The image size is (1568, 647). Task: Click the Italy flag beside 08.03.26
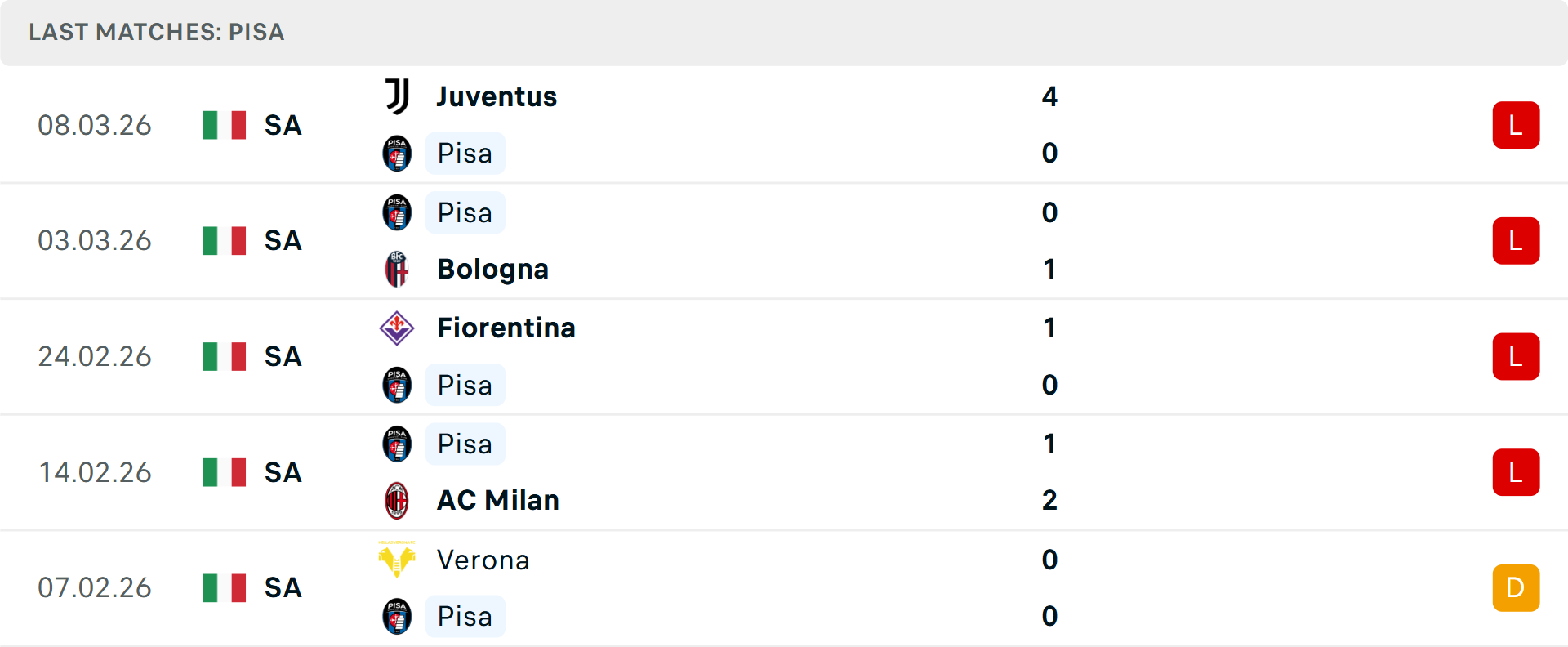coord(225,125)
